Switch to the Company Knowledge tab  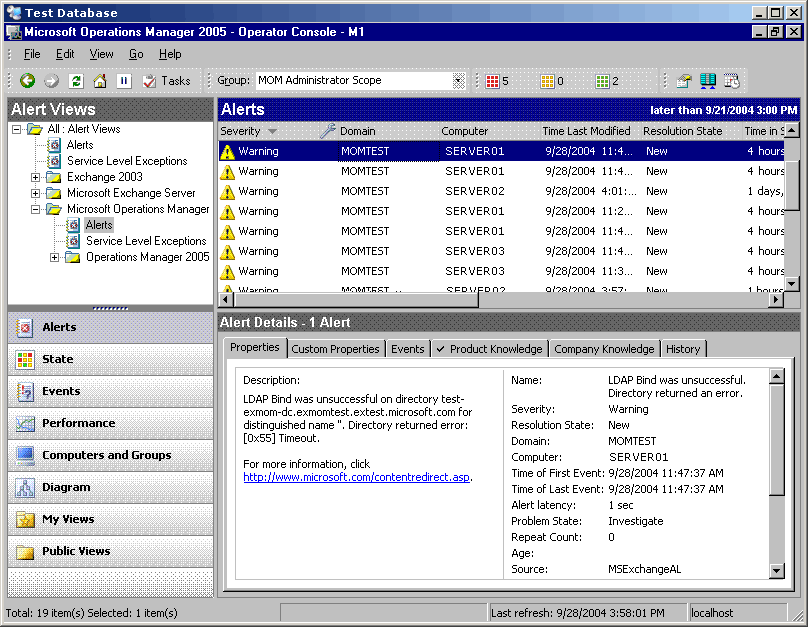(x=604, y=349)
